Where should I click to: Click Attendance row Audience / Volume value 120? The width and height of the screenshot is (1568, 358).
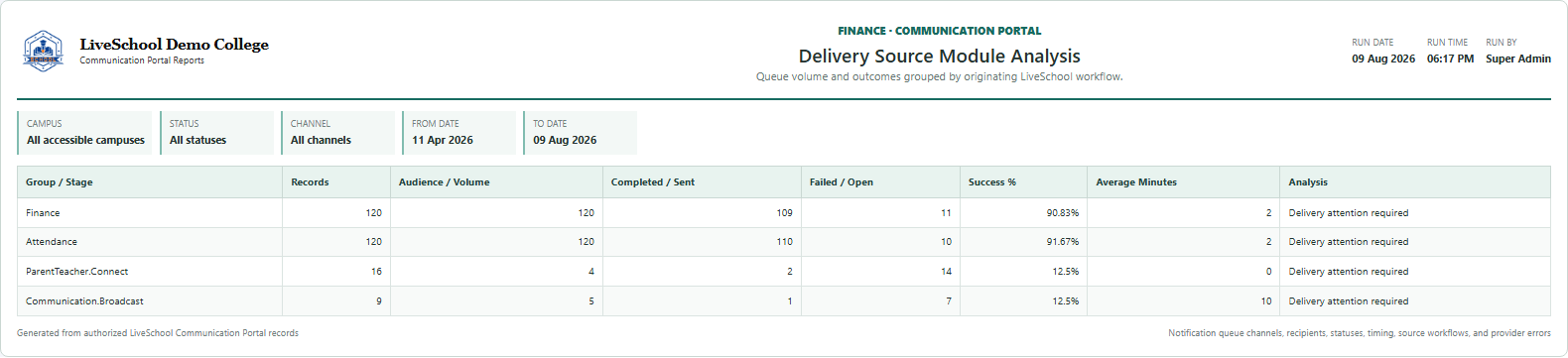587,242
